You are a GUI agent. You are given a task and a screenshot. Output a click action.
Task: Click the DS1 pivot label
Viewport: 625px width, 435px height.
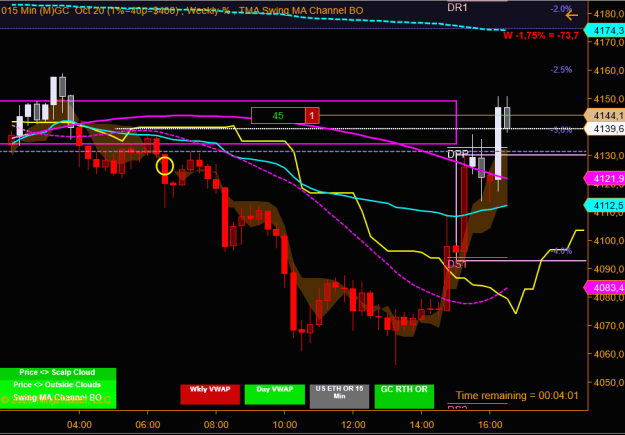pyautogui.click(x=457, y=264)
